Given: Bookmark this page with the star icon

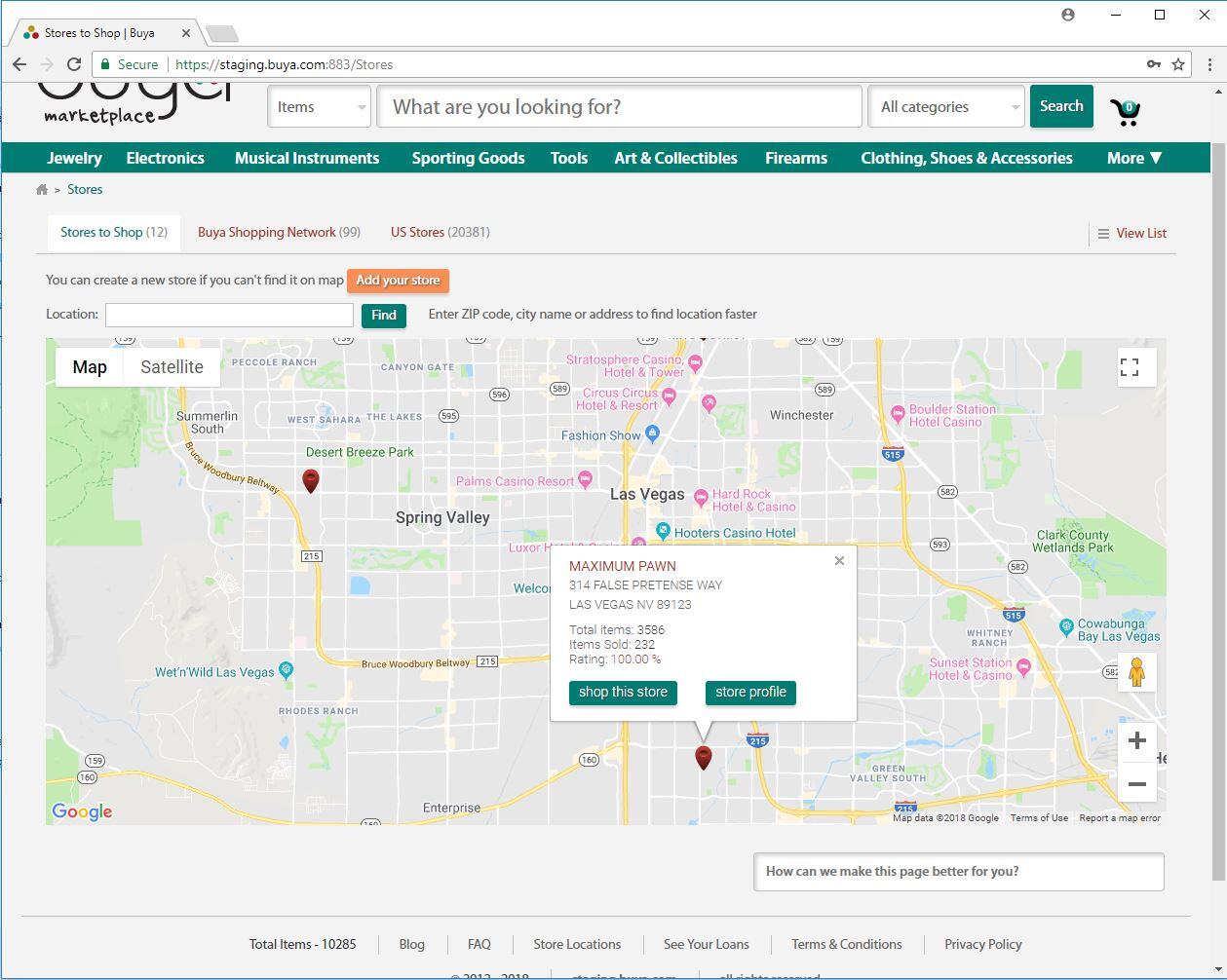Looking at the screenshot, I should point(1178,64).
